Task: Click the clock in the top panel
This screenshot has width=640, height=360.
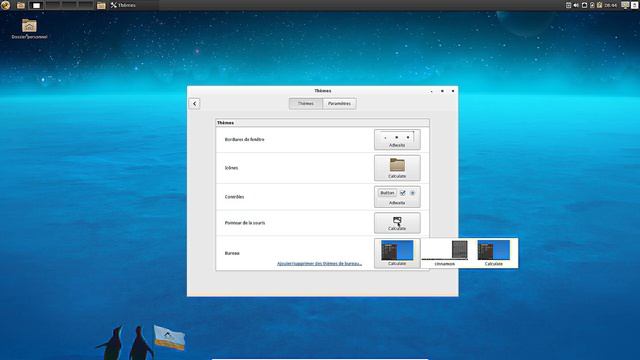Action: [x=611, y=5]
